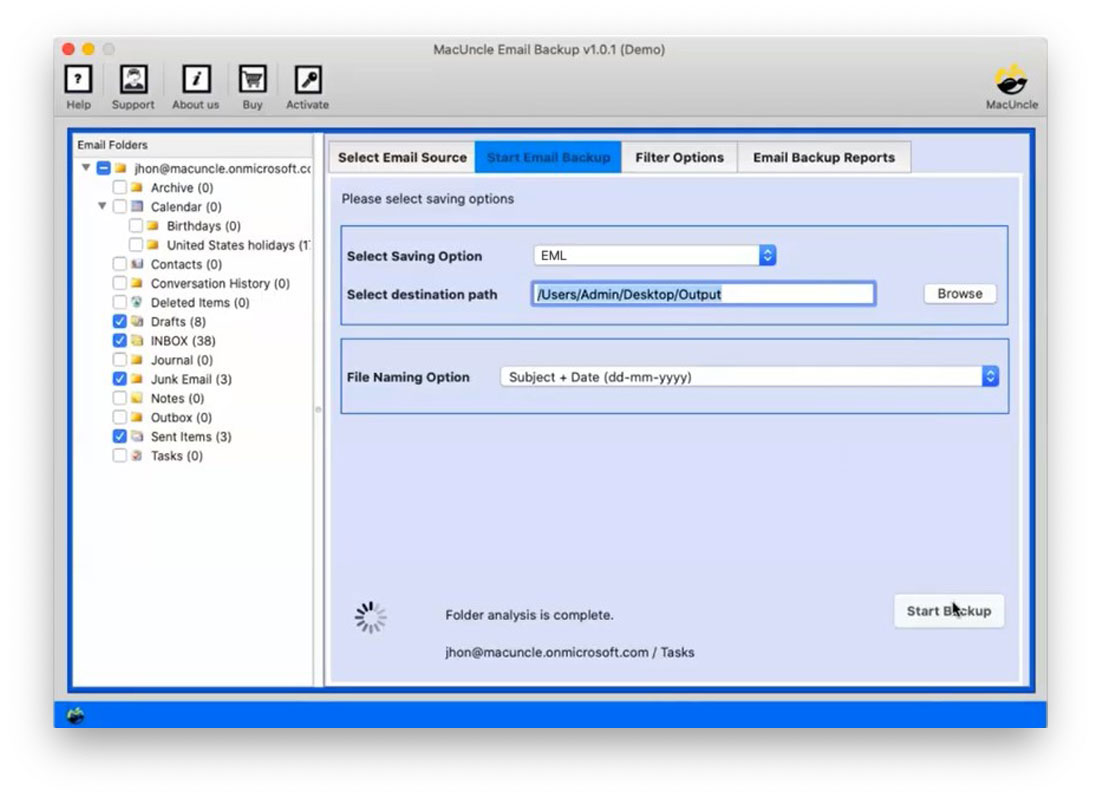
Task: Tick the Deleted Items (0) checkbox
Action: [x=120, y=302]
